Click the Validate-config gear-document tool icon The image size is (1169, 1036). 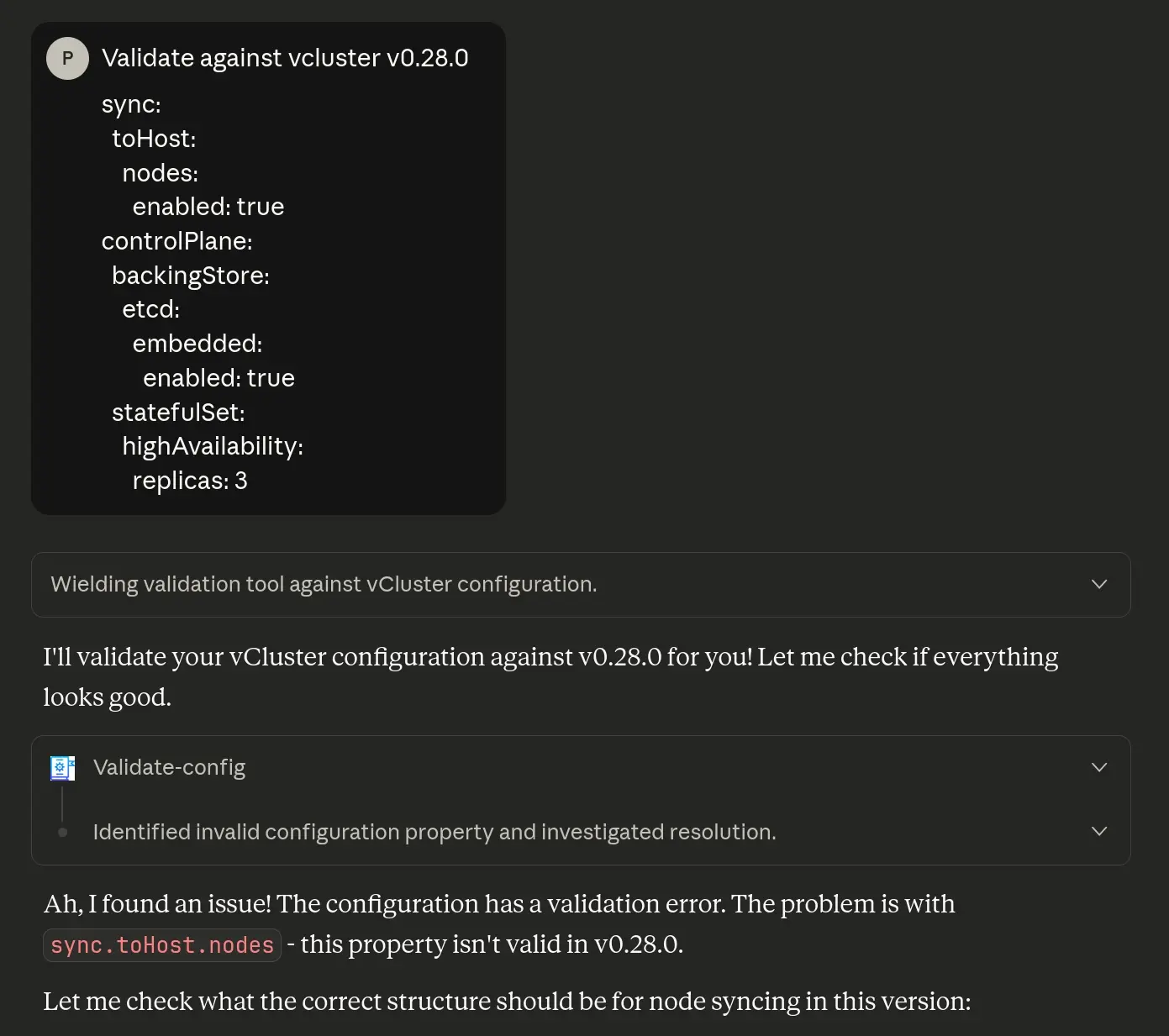point(61,767)
